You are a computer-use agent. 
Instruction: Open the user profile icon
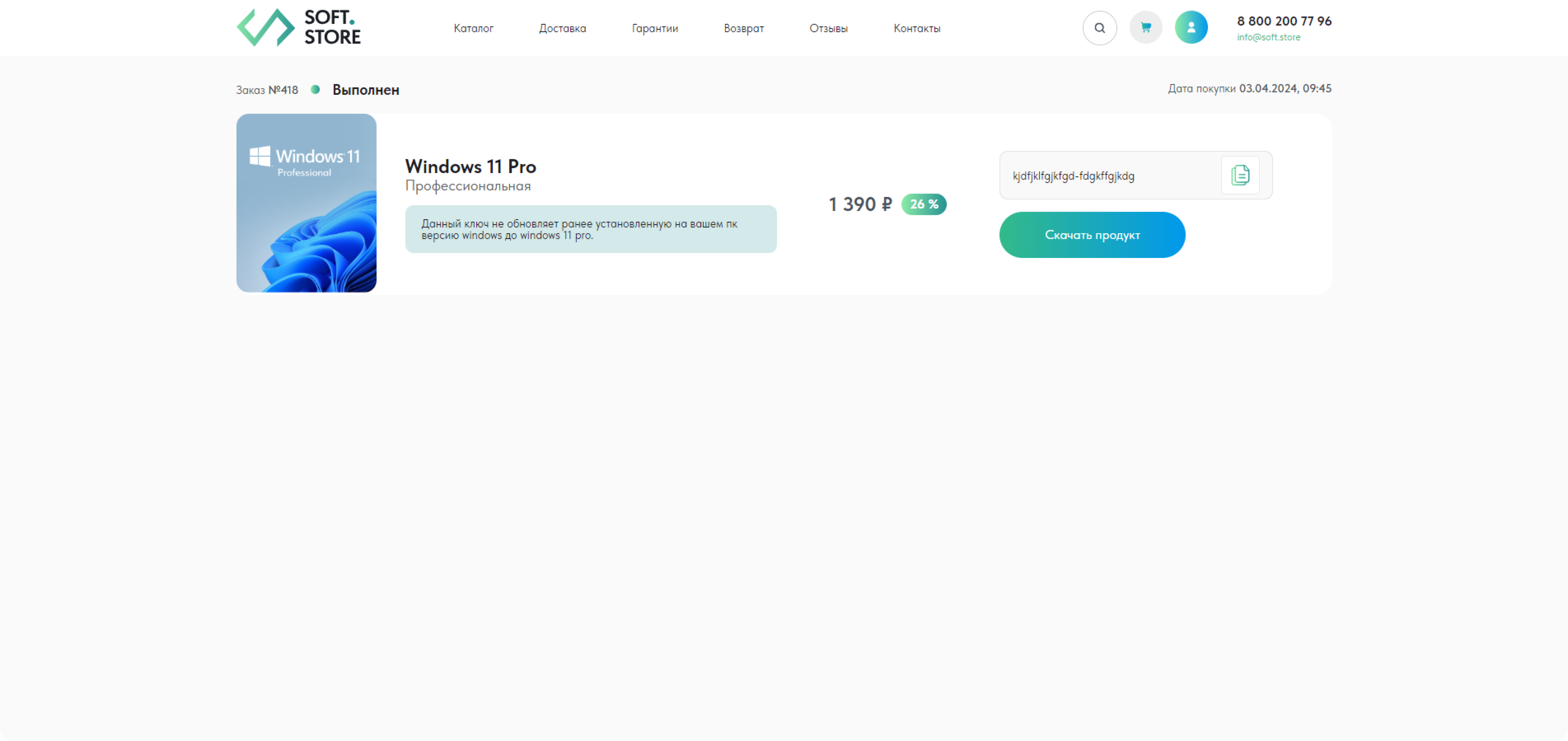(1191, 28)
